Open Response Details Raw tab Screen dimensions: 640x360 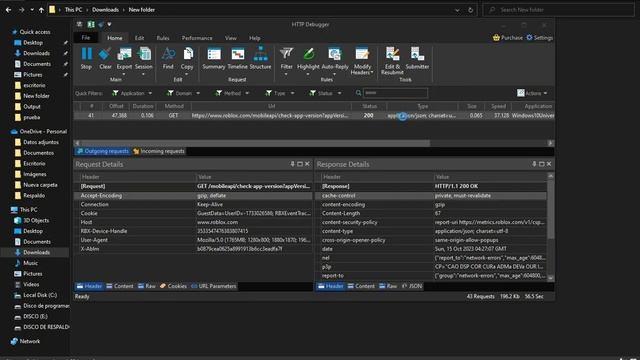(x=388, y=286)
